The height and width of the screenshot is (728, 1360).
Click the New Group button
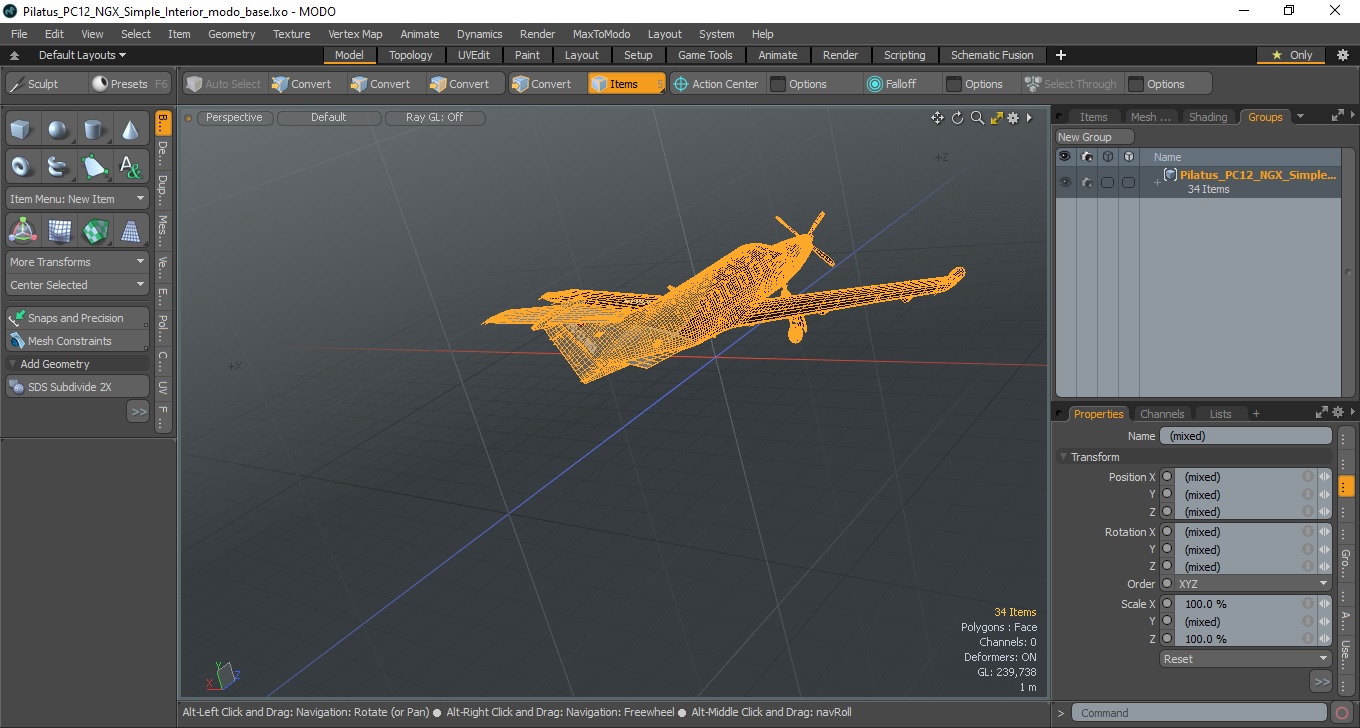pyautogui.click(x=1095, y=137)
